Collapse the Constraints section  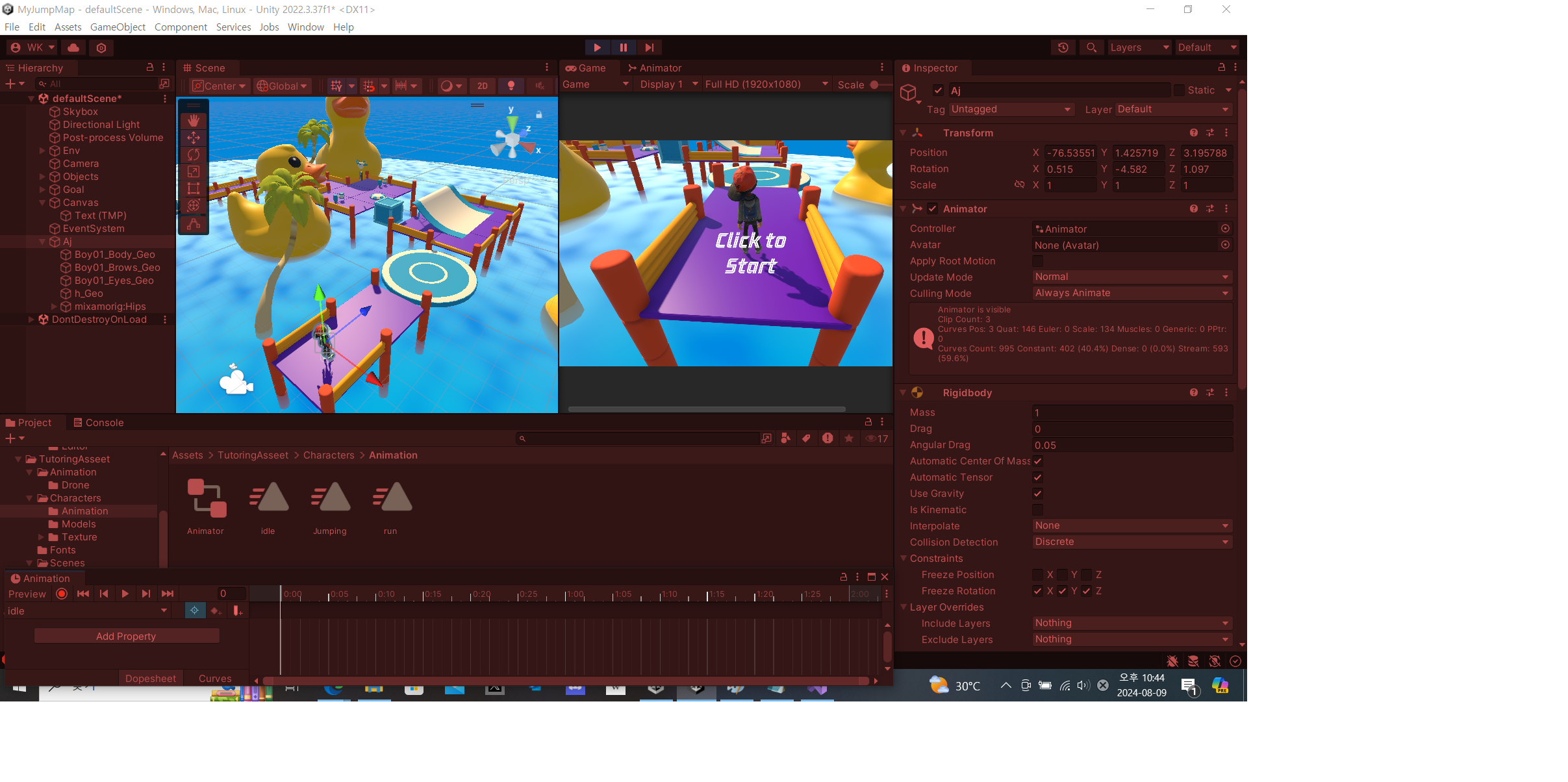coord(904,559)
